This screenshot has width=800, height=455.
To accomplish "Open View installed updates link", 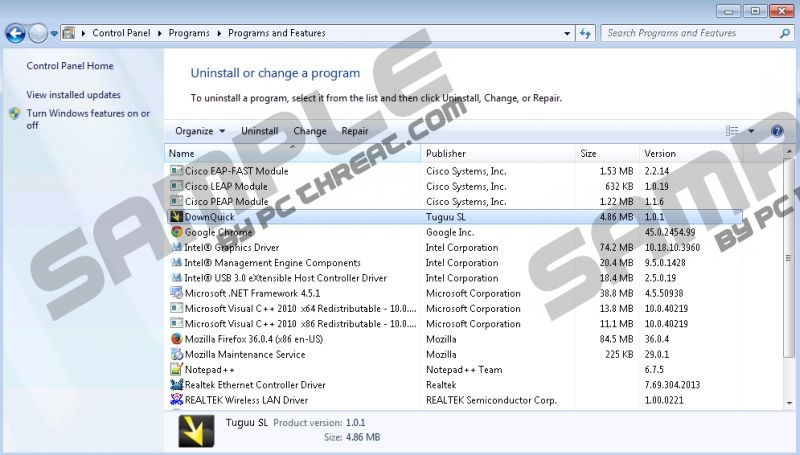I will click(73, 95).
